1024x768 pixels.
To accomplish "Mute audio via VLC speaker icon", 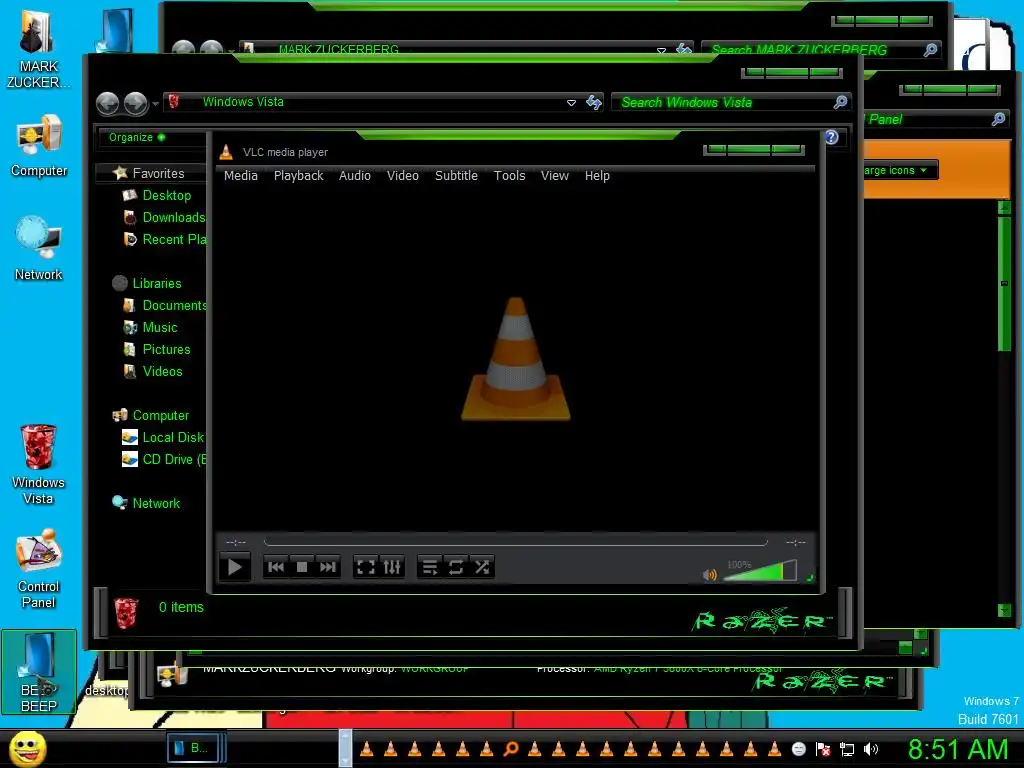I will (709, 575).
